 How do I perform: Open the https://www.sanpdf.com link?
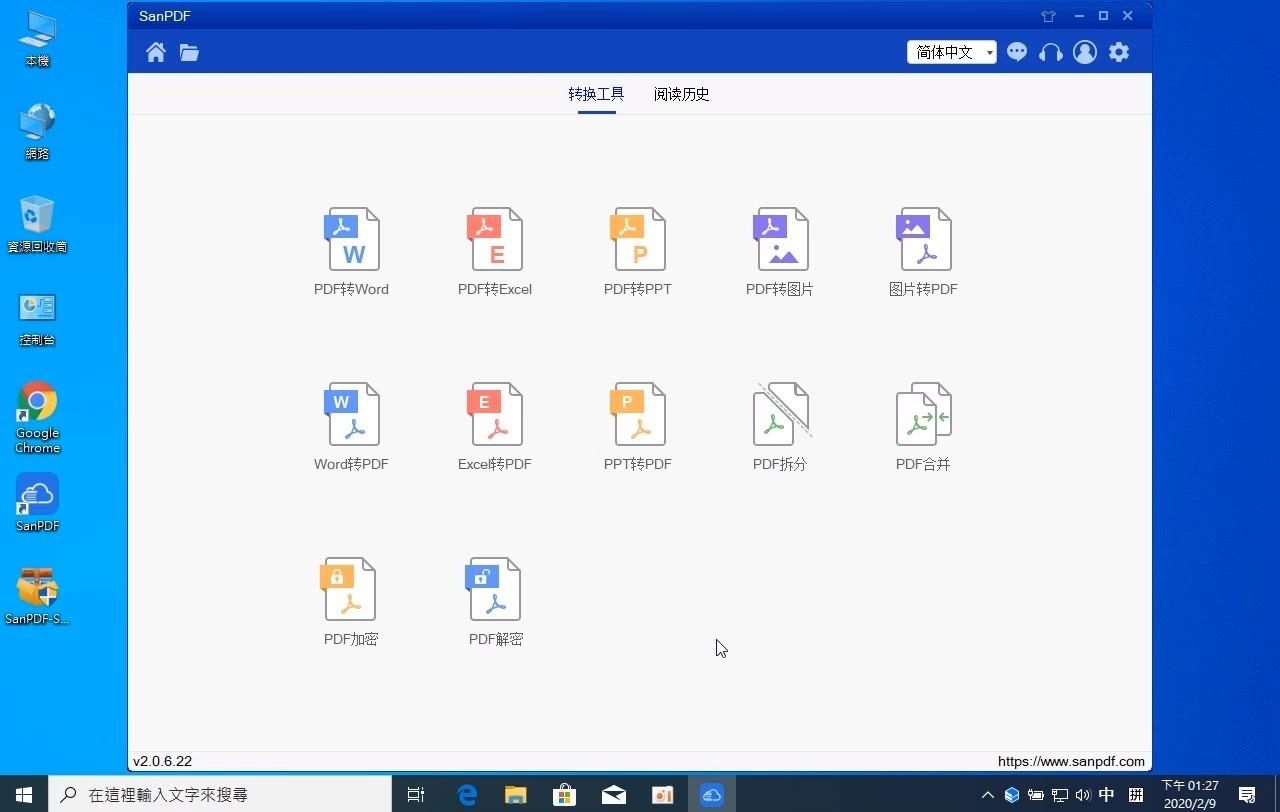pos(1071,761)
